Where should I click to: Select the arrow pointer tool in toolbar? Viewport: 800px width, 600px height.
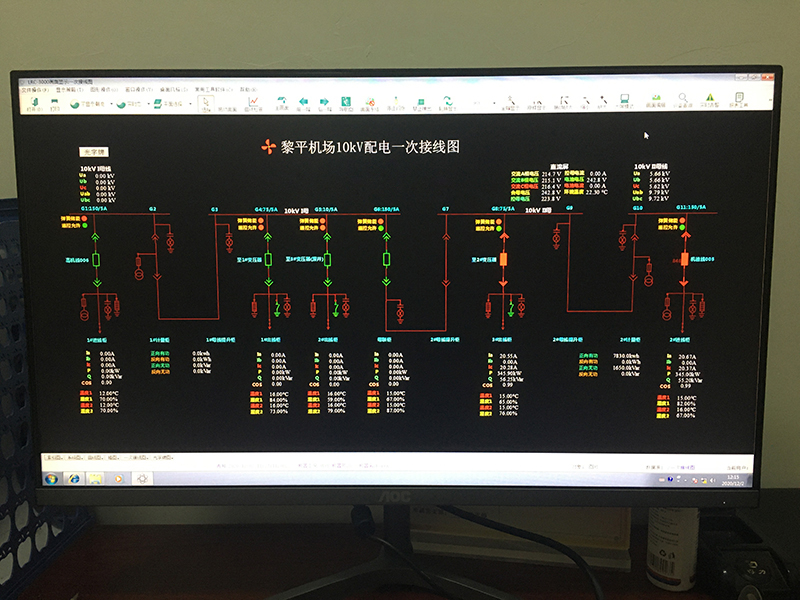pos(205,101)
